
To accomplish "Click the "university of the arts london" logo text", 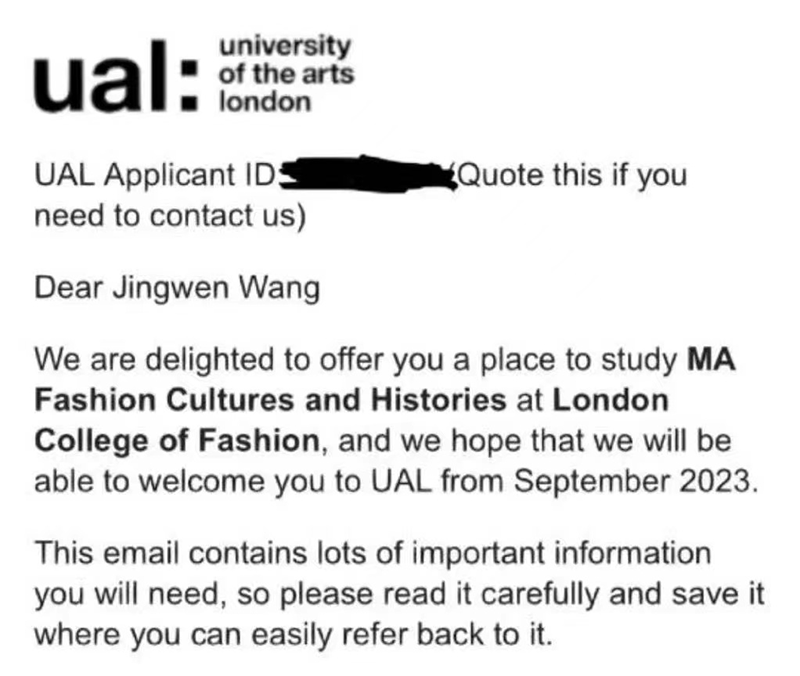I will coord(285,73).
